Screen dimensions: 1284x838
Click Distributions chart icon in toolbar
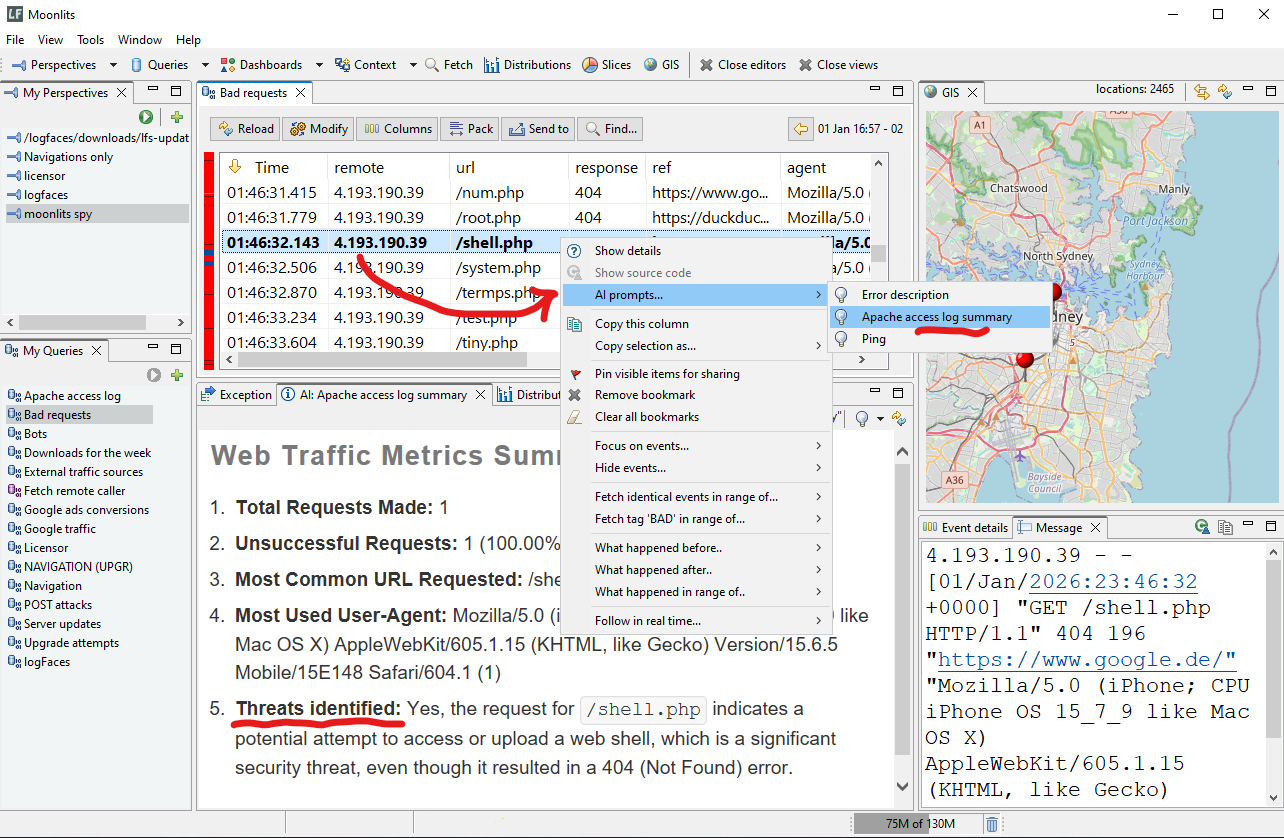point(491,65)
